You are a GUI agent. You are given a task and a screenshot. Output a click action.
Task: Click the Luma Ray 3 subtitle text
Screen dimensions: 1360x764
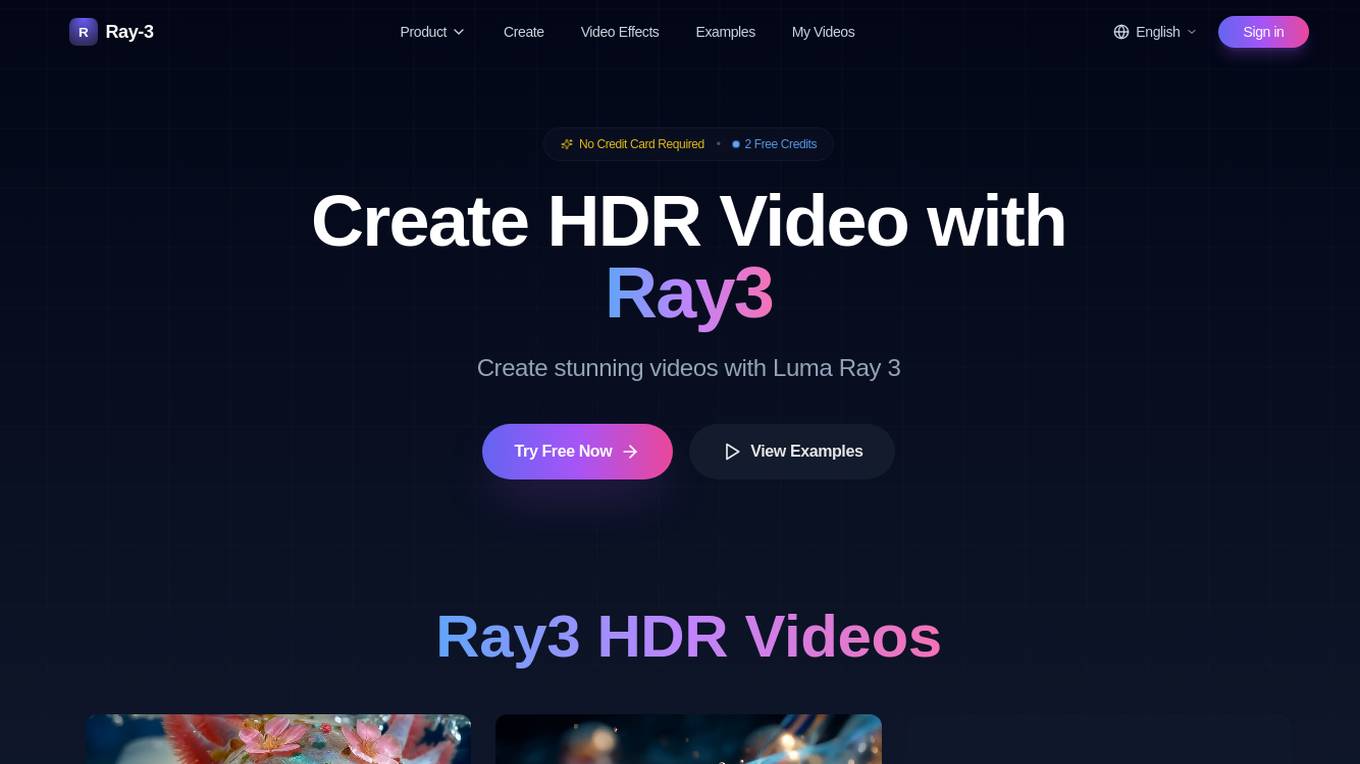pos(689,368)
